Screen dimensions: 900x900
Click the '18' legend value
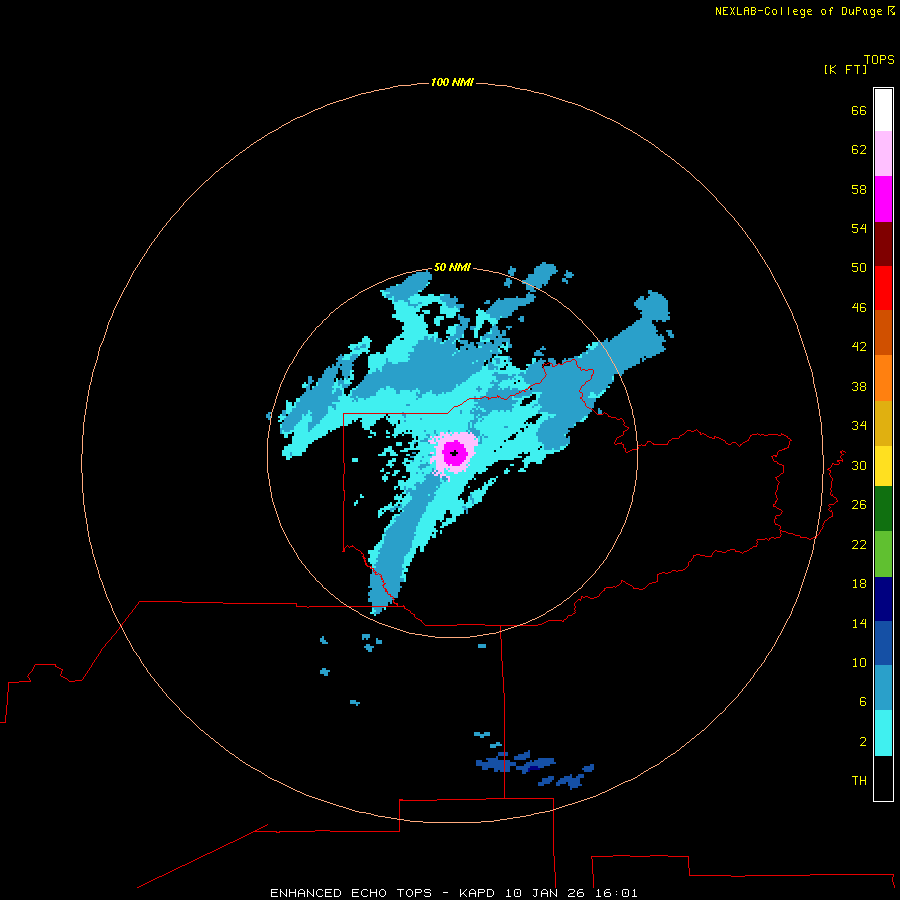point(859,584)
